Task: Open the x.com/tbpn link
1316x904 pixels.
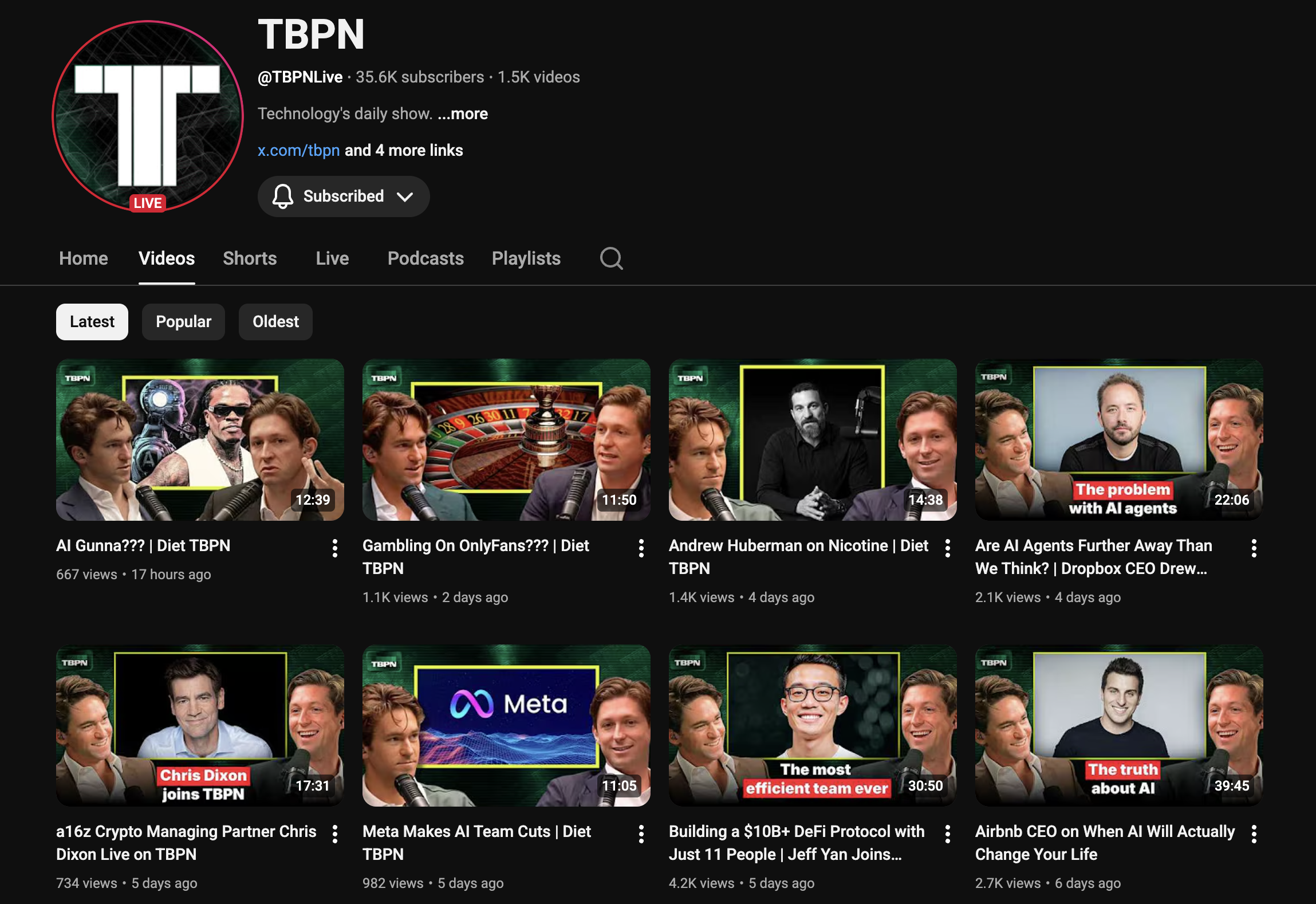Action: coord(298,151)
